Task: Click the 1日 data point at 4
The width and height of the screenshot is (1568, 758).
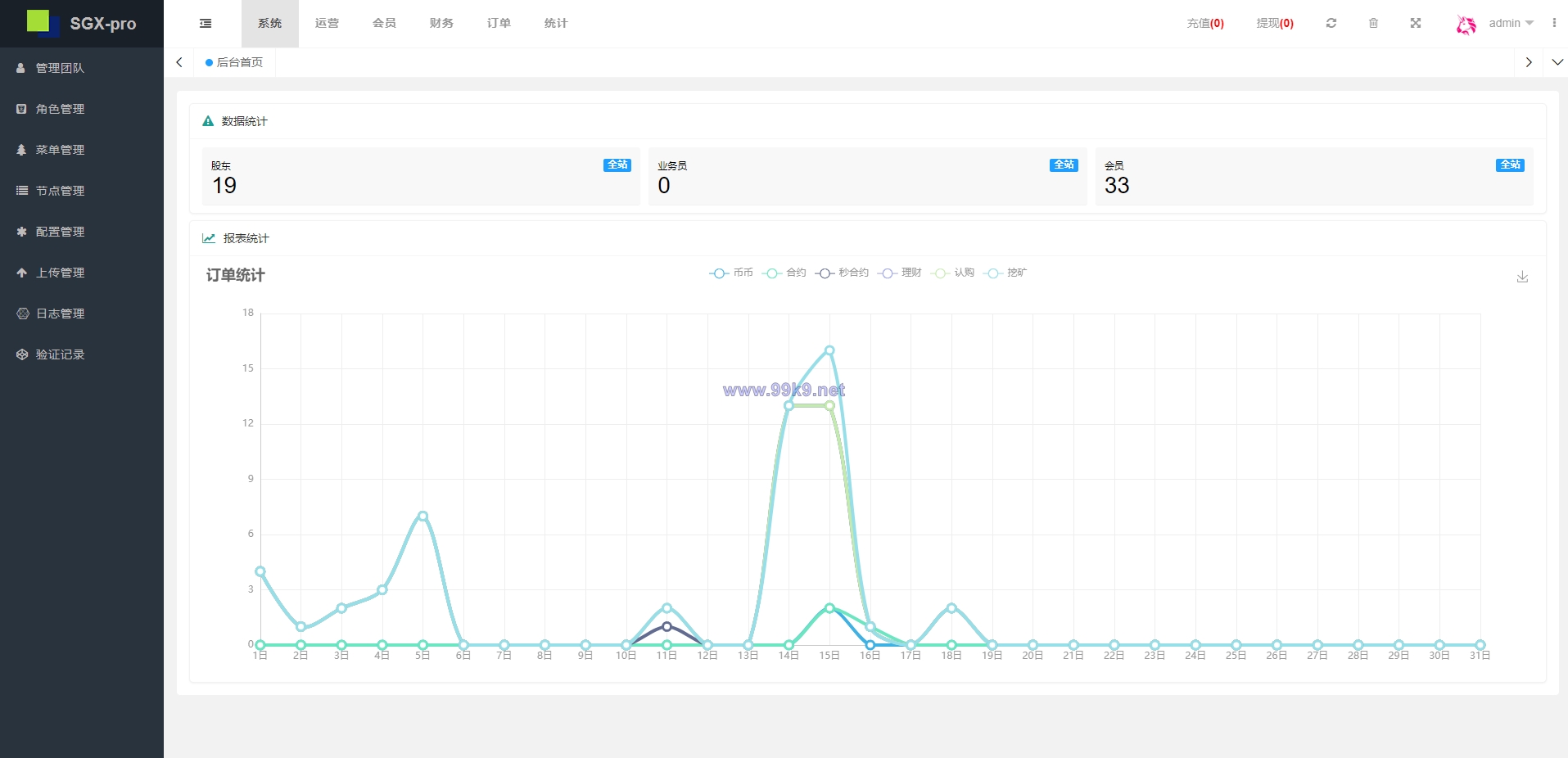Action: coord(260,571)
